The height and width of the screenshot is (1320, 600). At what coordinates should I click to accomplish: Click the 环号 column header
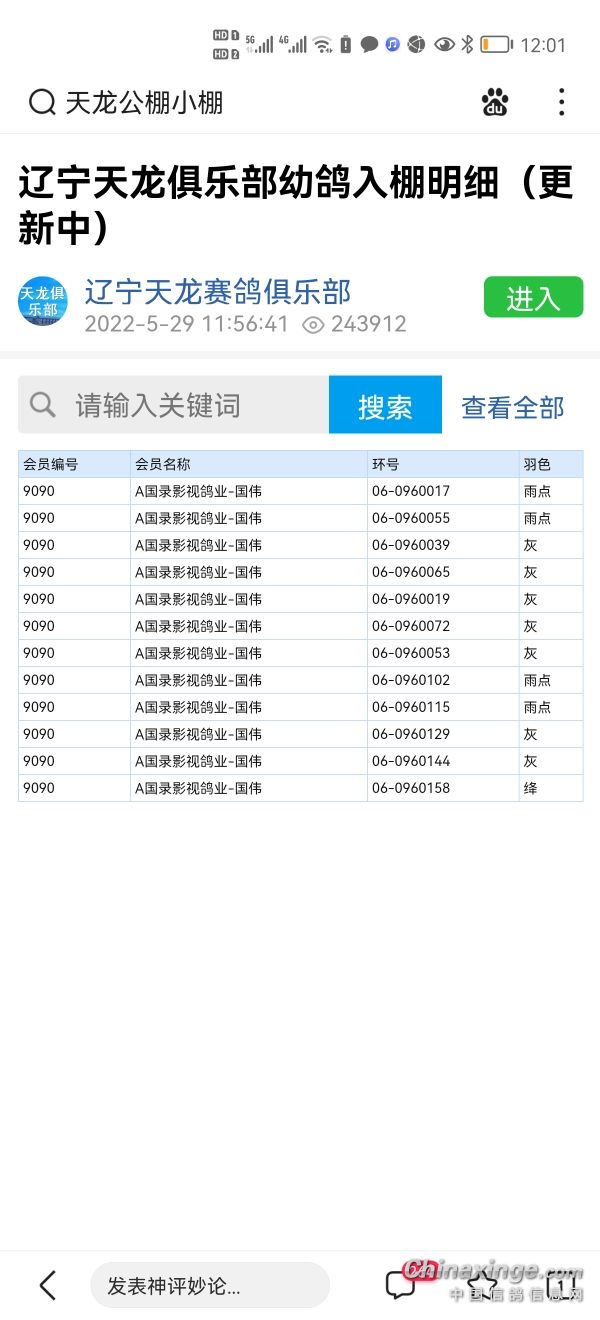[x=386, y=464]
